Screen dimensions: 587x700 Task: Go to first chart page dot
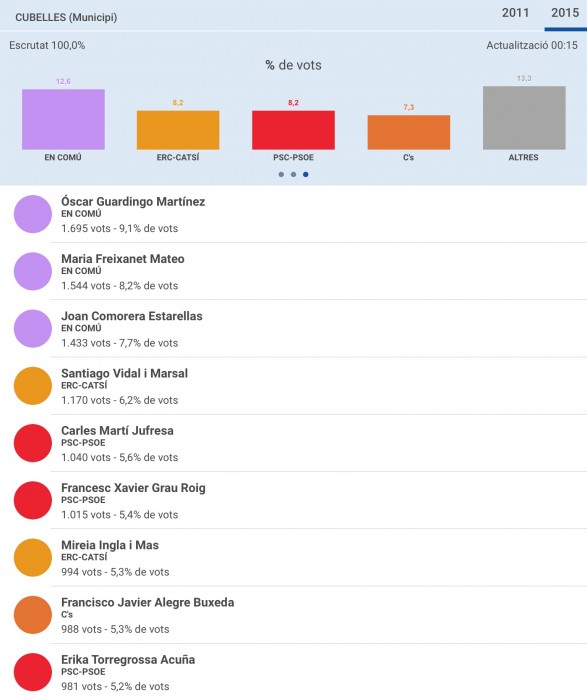click(x=281, y=175)
